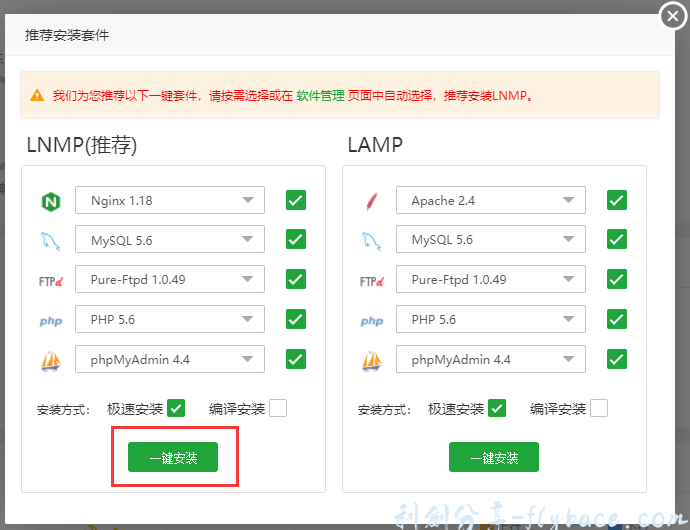
Task: Click the MySQL dolphin icon under LNMP
Action: click(x=50, y=241)
